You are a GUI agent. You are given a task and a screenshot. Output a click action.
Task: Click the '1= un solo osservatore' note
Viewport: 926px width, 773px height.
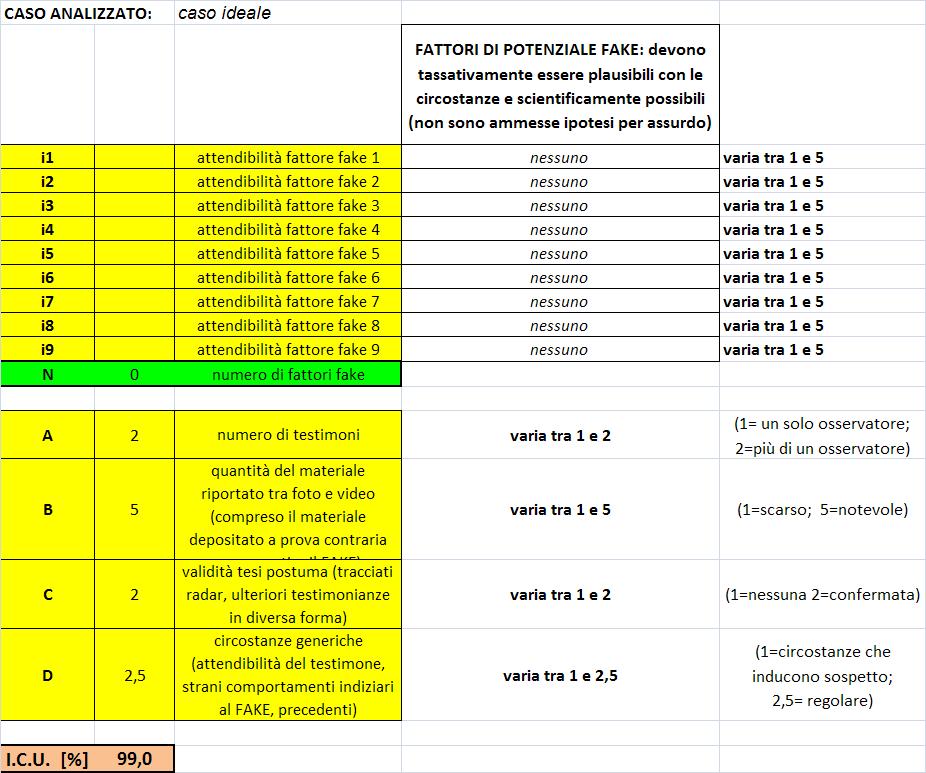click(x=822, y=436)
